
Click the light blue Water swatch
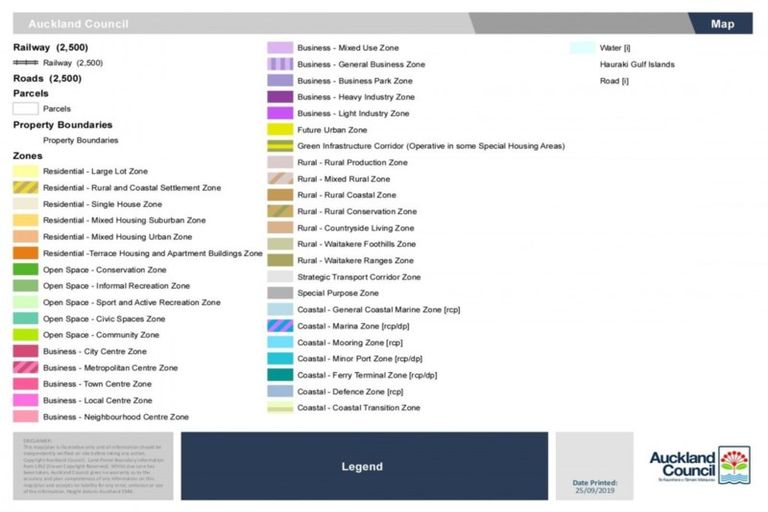582,48
